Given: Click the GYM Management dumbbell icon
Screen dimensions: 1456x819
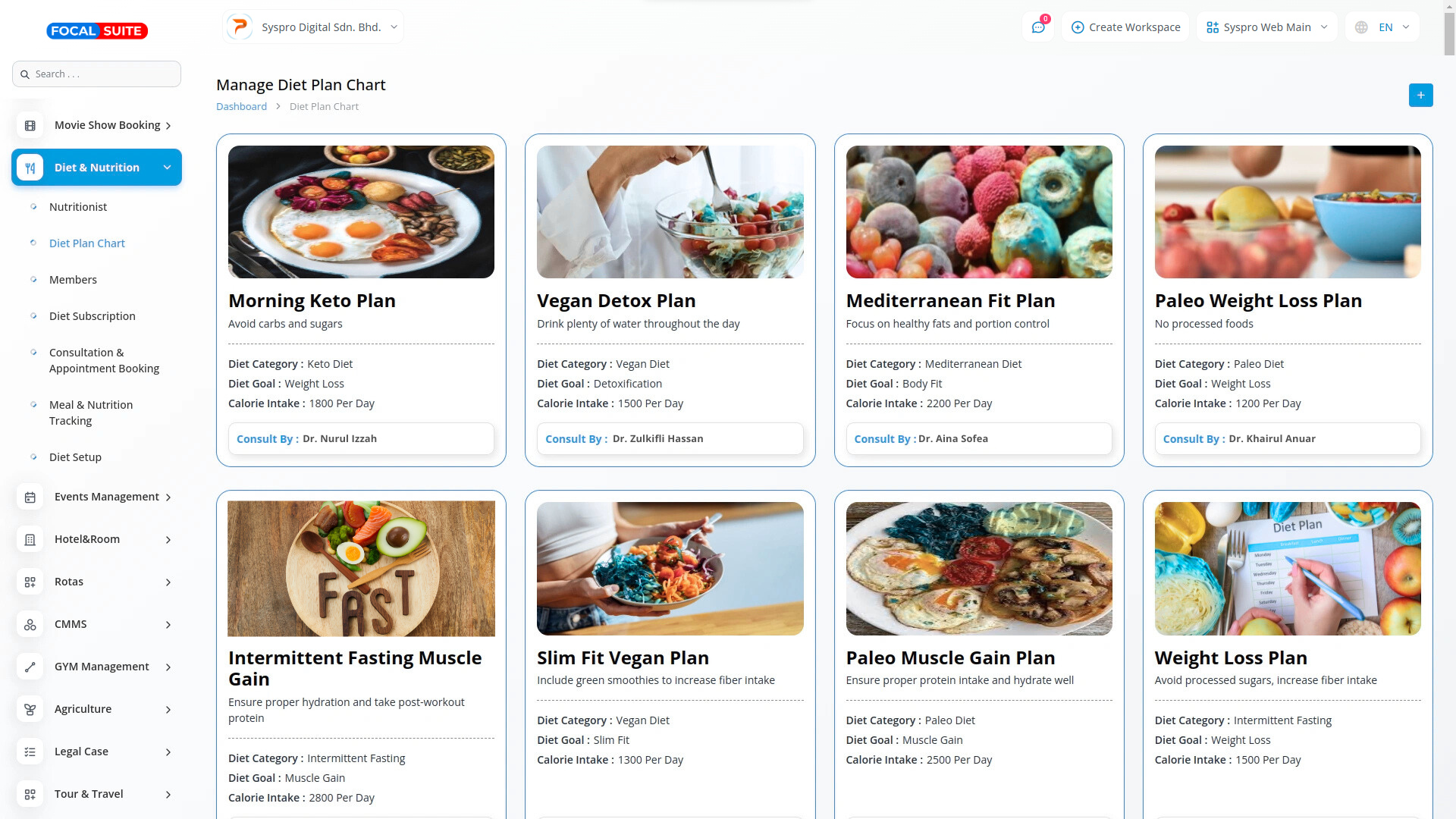Looking at the screenshot, I should pos(30,667).
